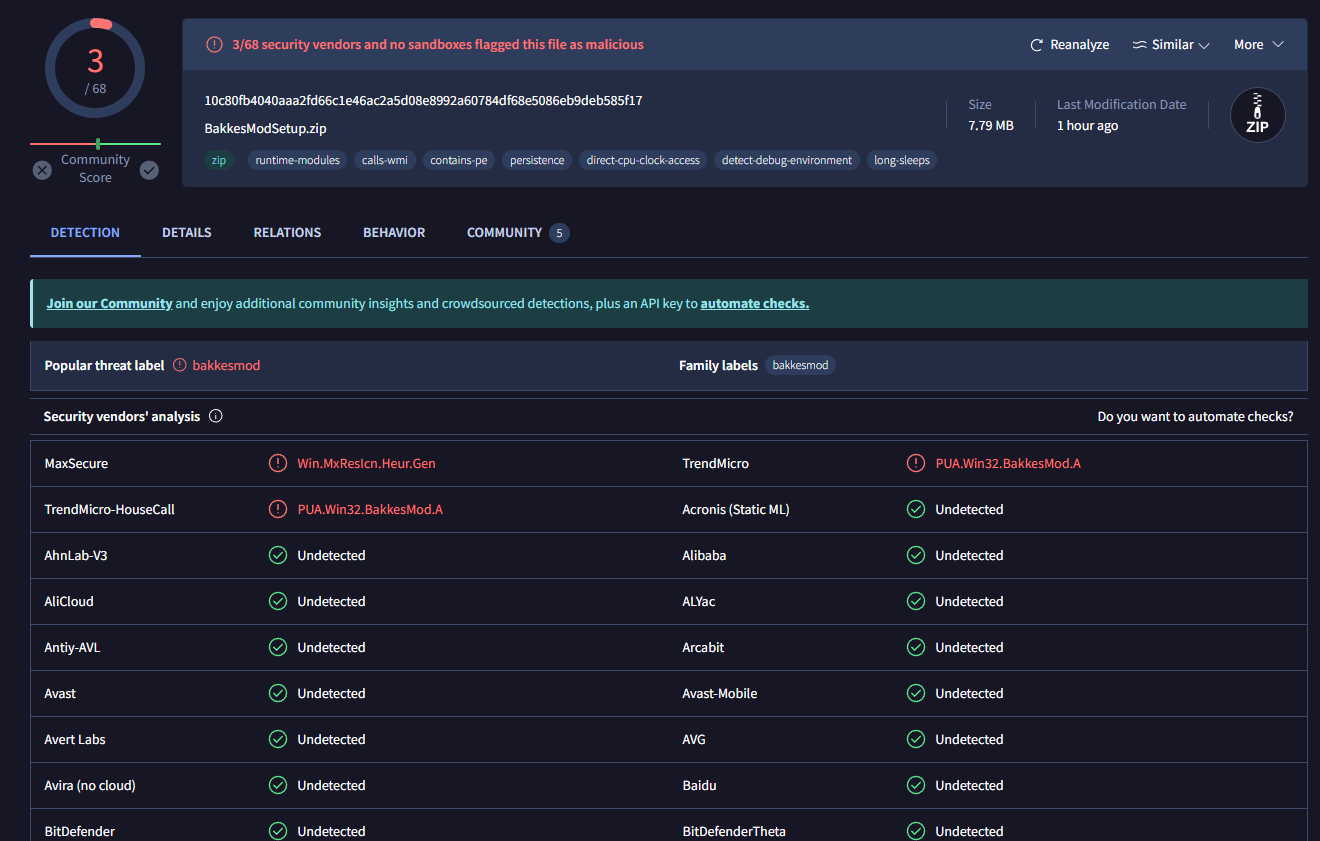Click Do you want to automate checks link
This screenshot has height=841, width=1320.
[1195, 416]
